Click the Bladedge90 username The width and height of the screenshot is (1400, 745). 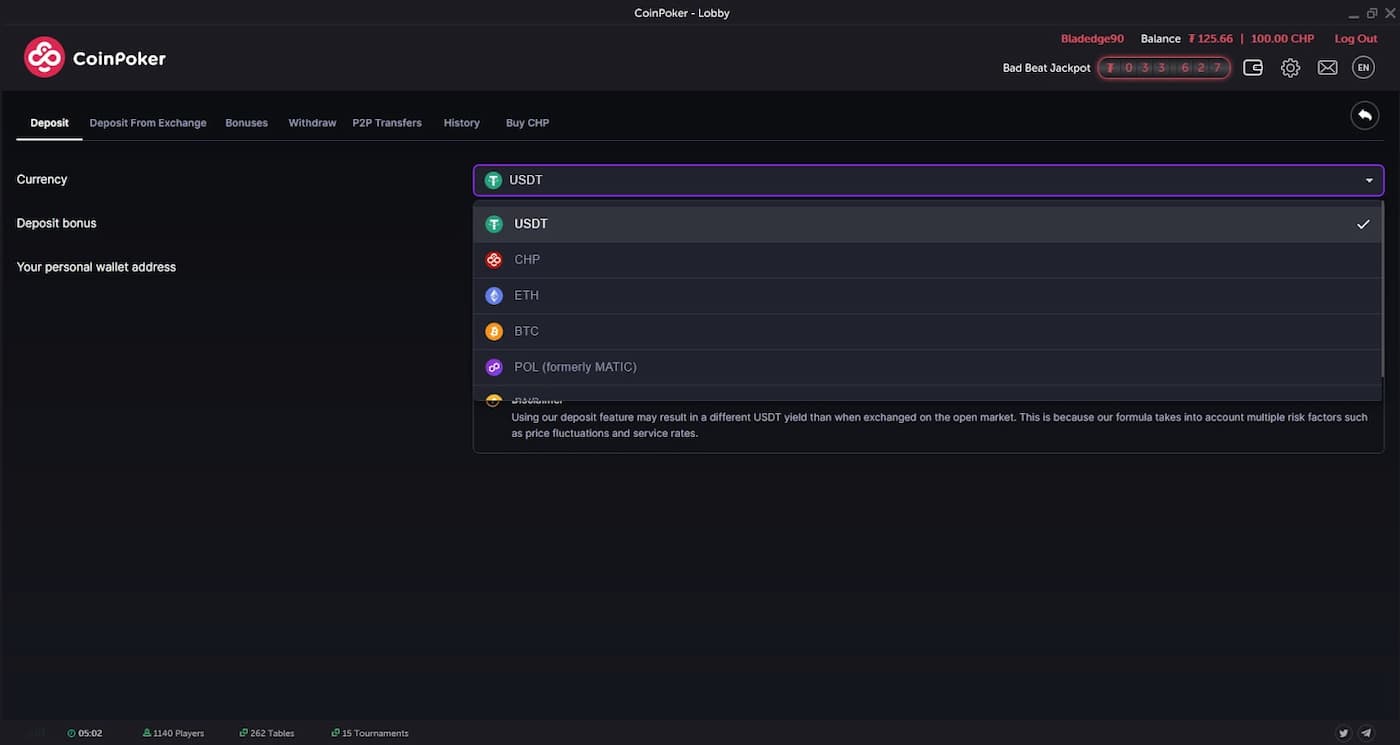point(1092,39)
